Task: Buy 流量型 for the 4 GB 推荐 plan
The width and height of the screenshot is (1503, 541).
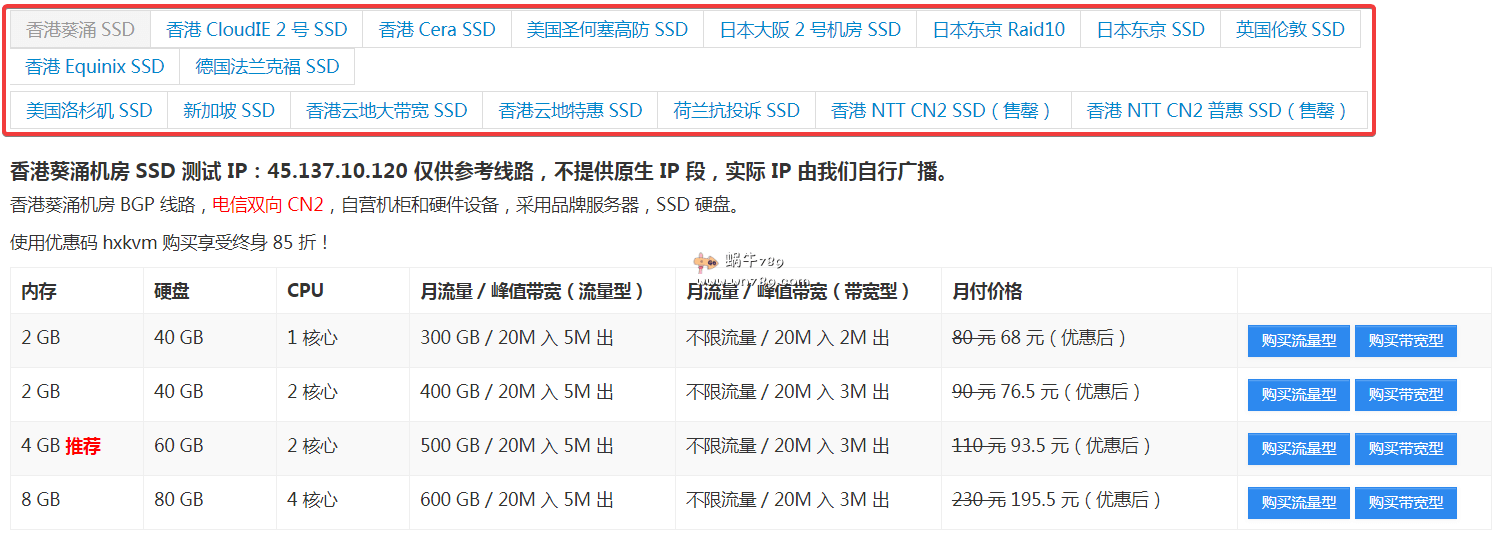Action: tap(1298, 449)
